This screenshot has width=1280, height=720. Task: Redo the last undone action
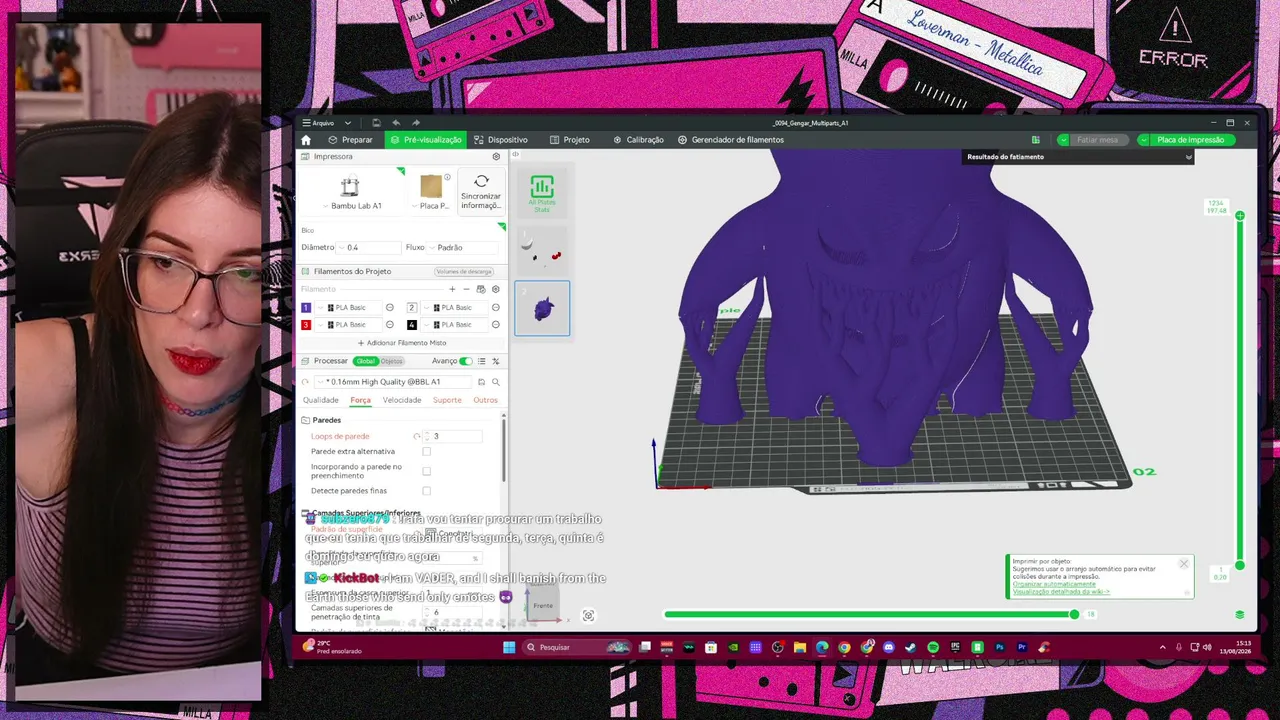416,123
